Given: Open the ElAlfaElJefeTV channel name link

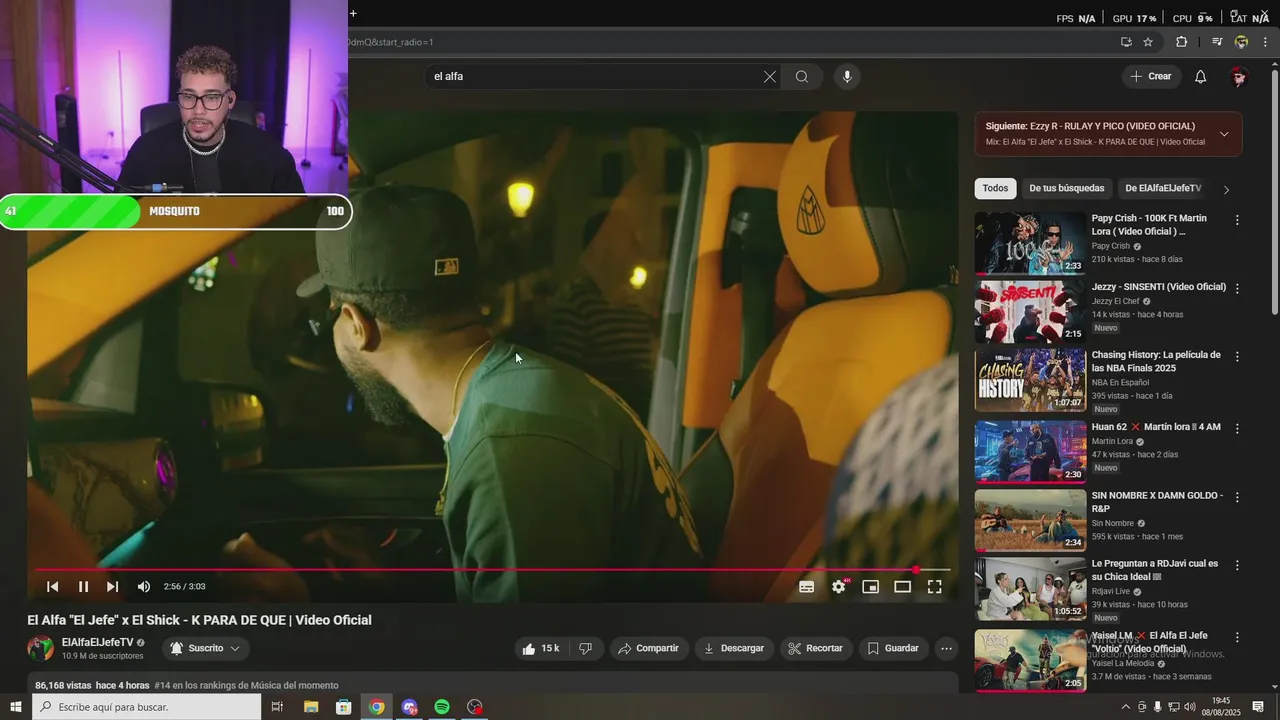Looking at the screenshot, I should coord(97,642).
